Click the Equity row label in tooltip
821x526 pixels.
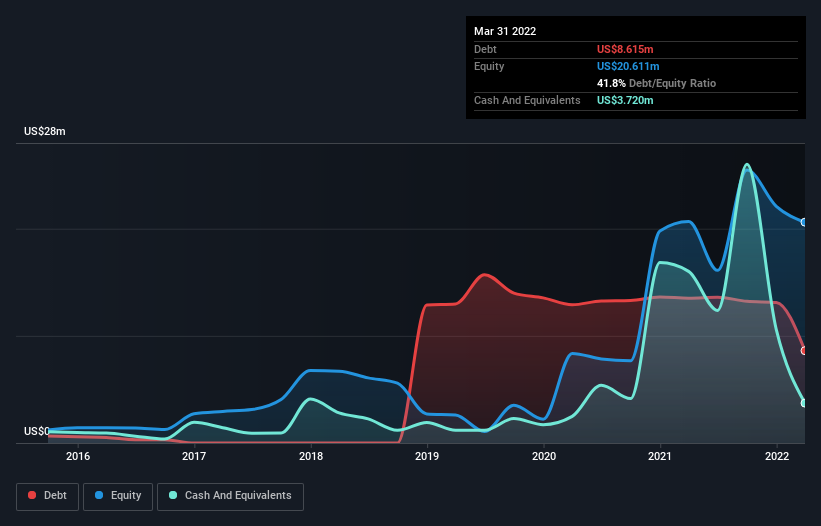(489, 66)
